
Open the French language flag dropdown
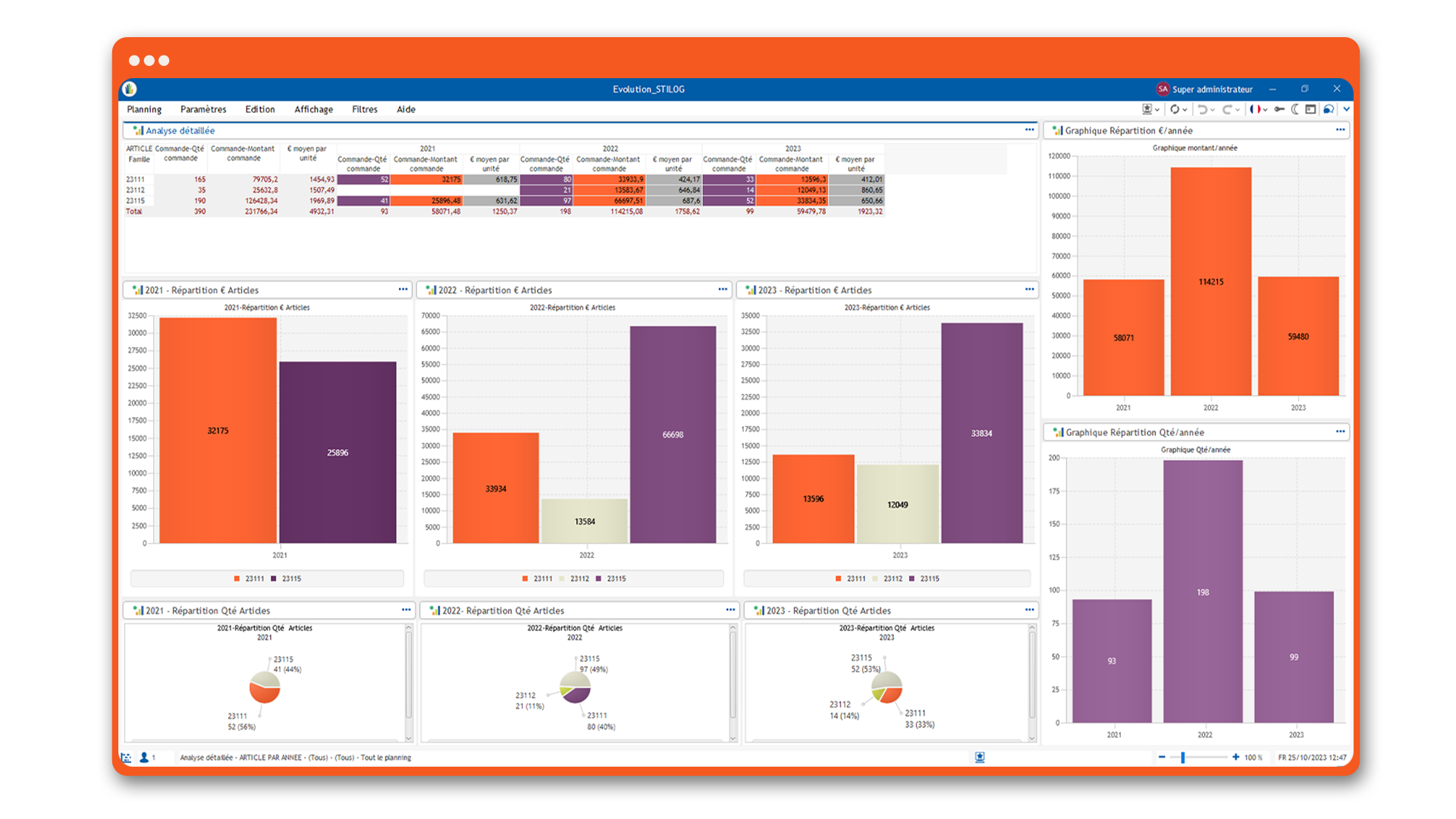[1257, 109]
